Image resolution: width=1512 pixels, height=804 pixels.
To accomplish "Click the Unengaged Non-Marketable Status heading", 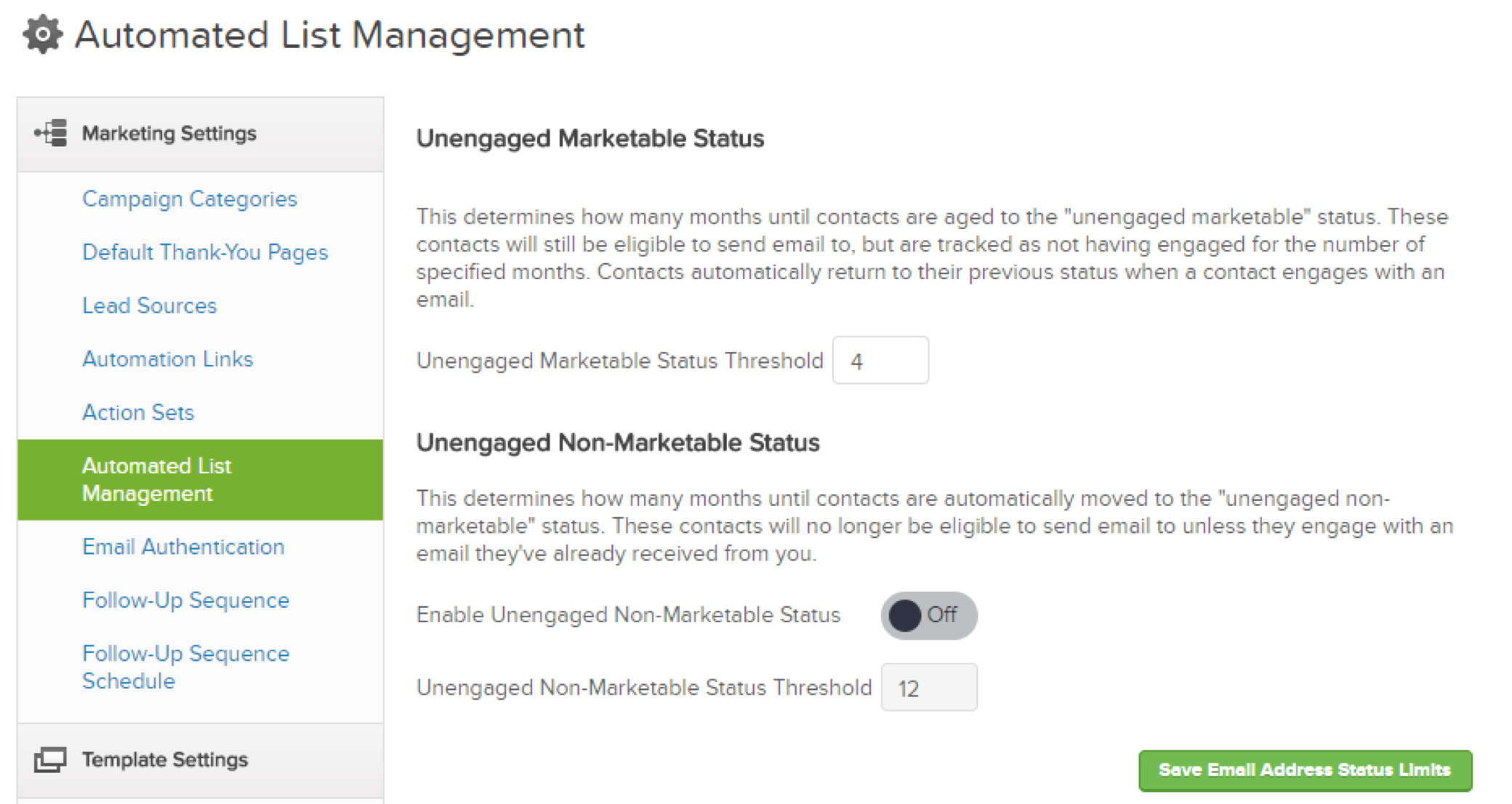I will point(618,443).
